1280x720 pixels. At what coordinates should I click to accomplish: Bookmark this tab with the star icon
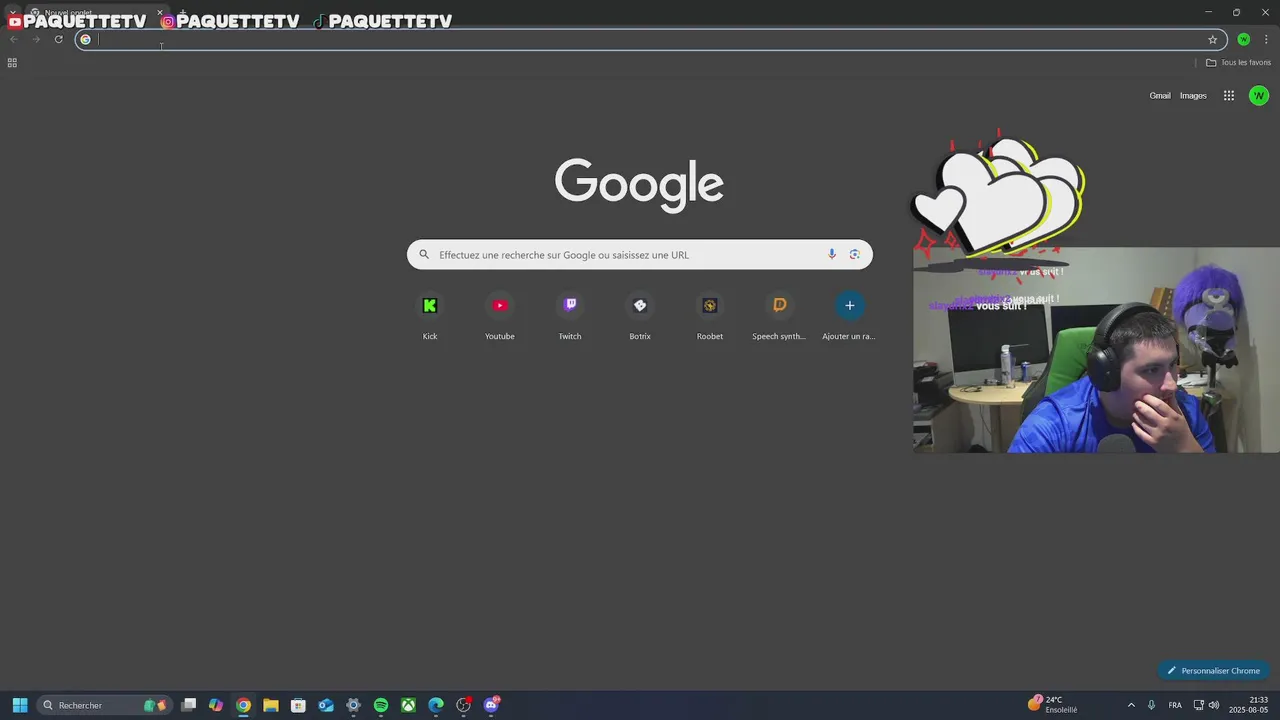1213,40
